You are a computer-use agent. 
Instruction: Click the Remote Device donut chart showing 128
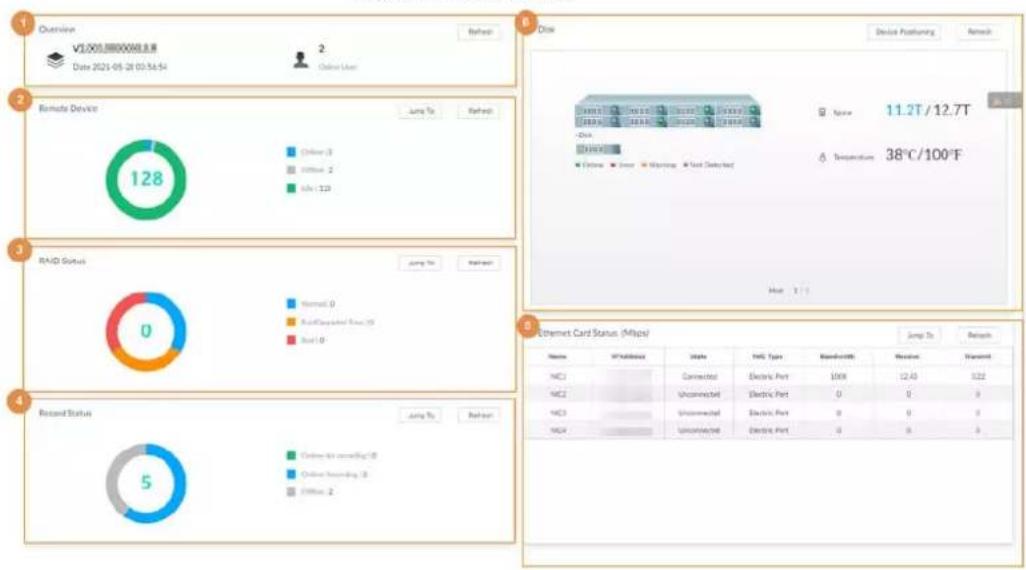click(146, 179)
